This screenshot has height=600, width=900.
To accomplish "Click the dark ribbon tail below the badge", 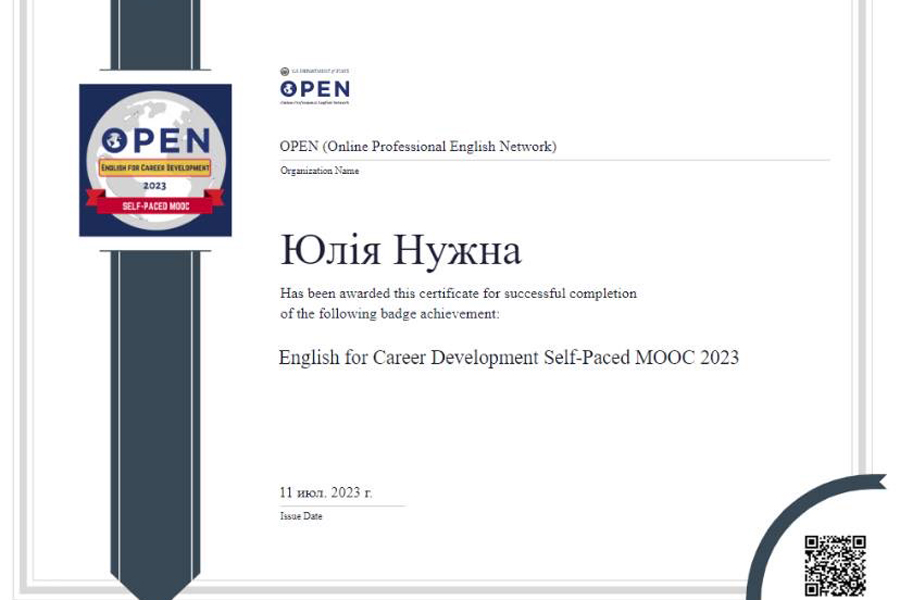I will [x=155, y=400].
